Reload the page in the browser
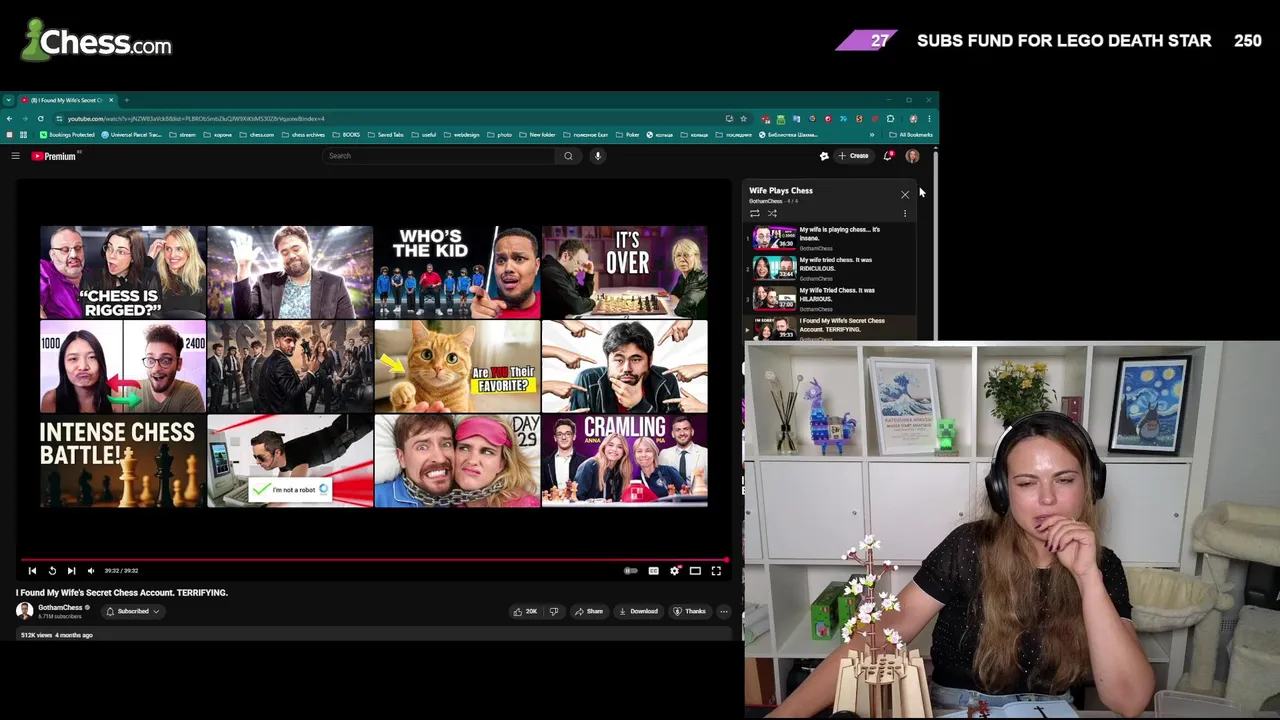 41,119
